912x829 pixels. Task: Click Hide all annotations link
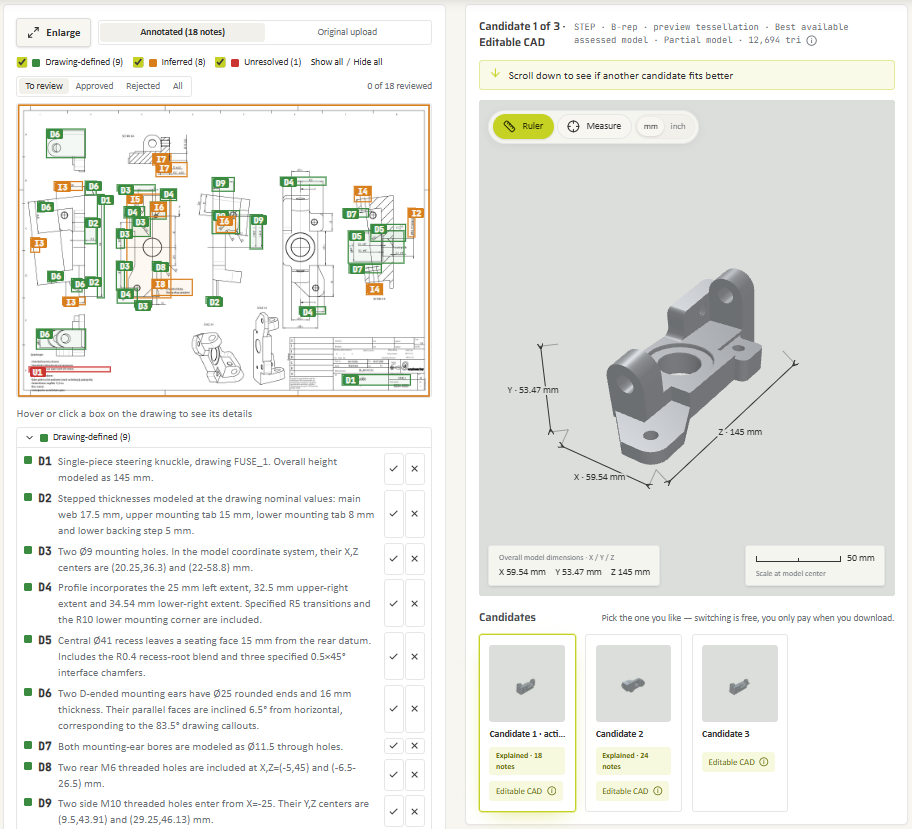click(368, 62)
